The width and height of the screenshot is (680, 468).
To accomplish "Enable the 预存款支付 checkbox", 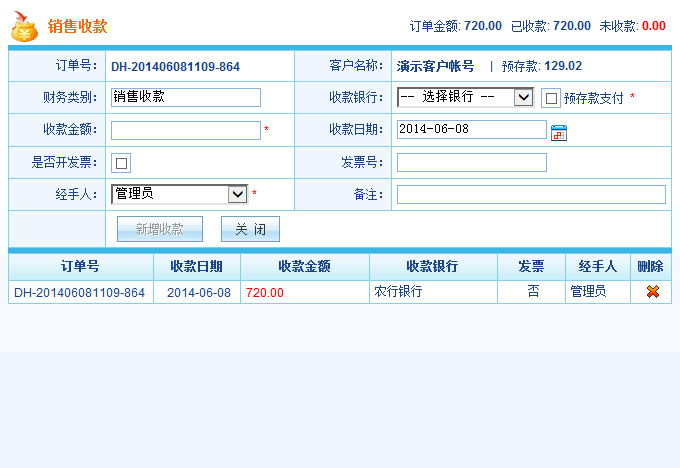I will (551, 98).
